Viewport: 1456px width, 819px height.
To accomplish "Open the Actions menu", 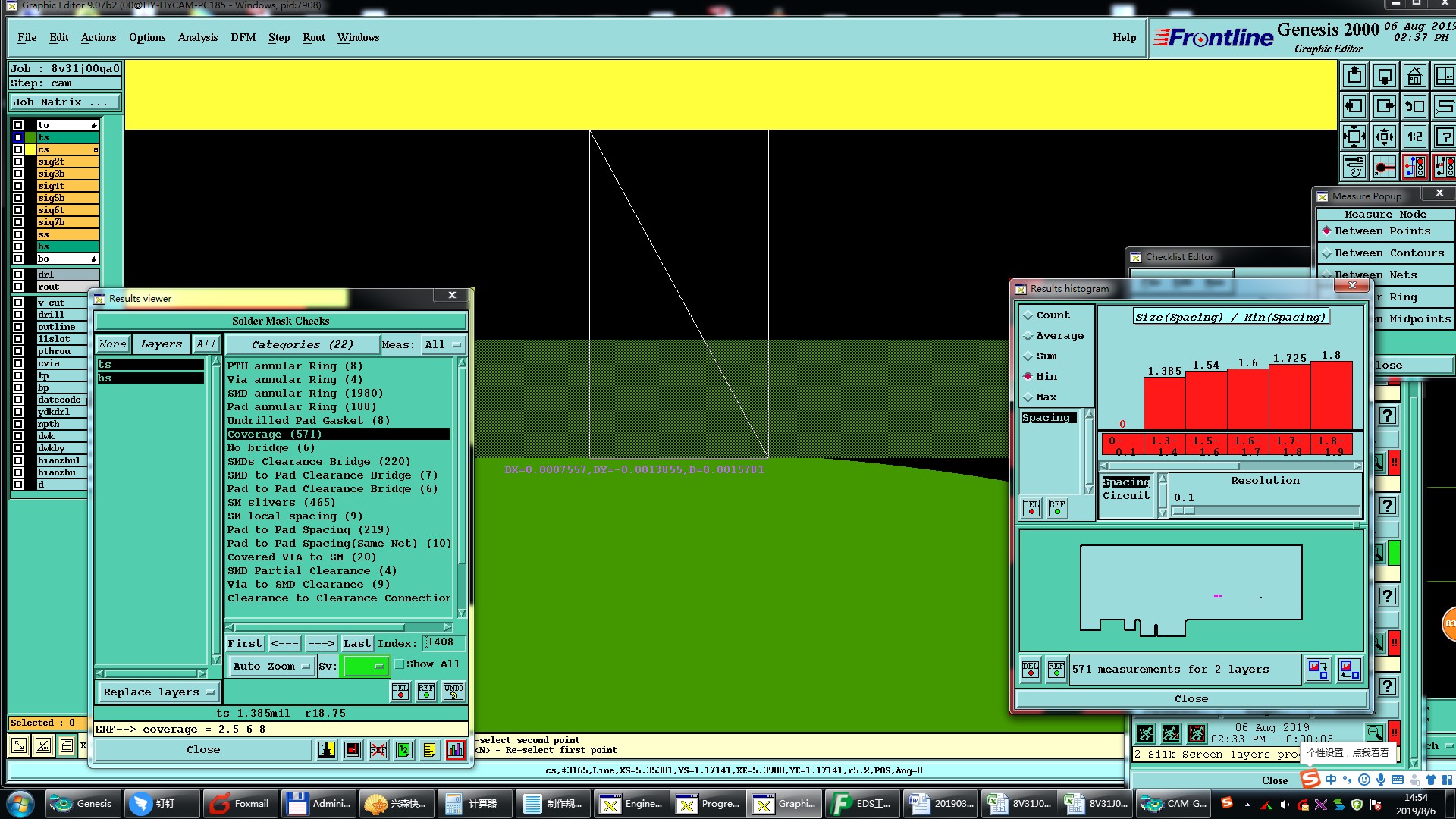I will pos(99,37).
